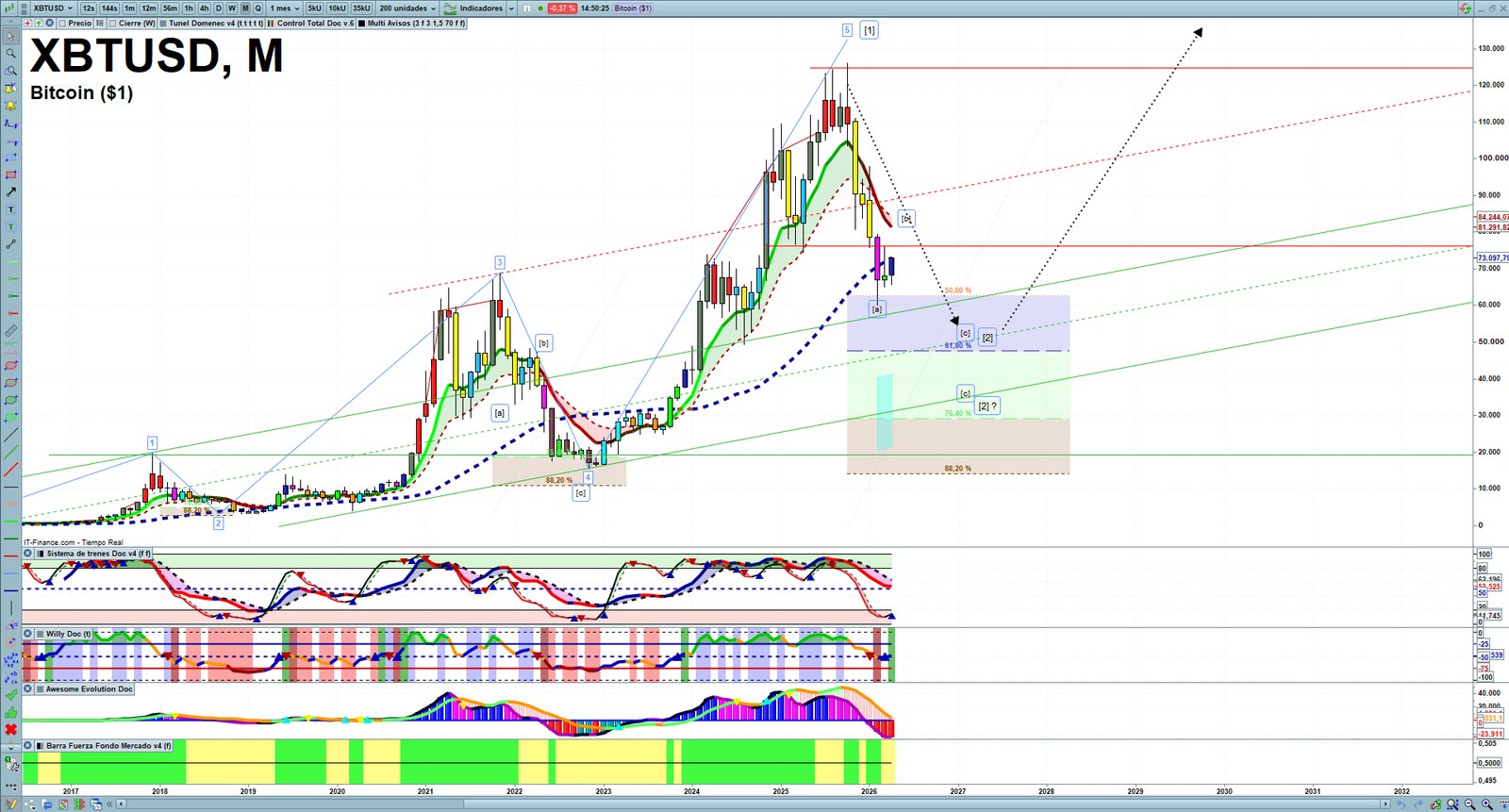Close the Willy Doc indicator panel
The width and height of the screenshot is (1509, 812).
27,634
